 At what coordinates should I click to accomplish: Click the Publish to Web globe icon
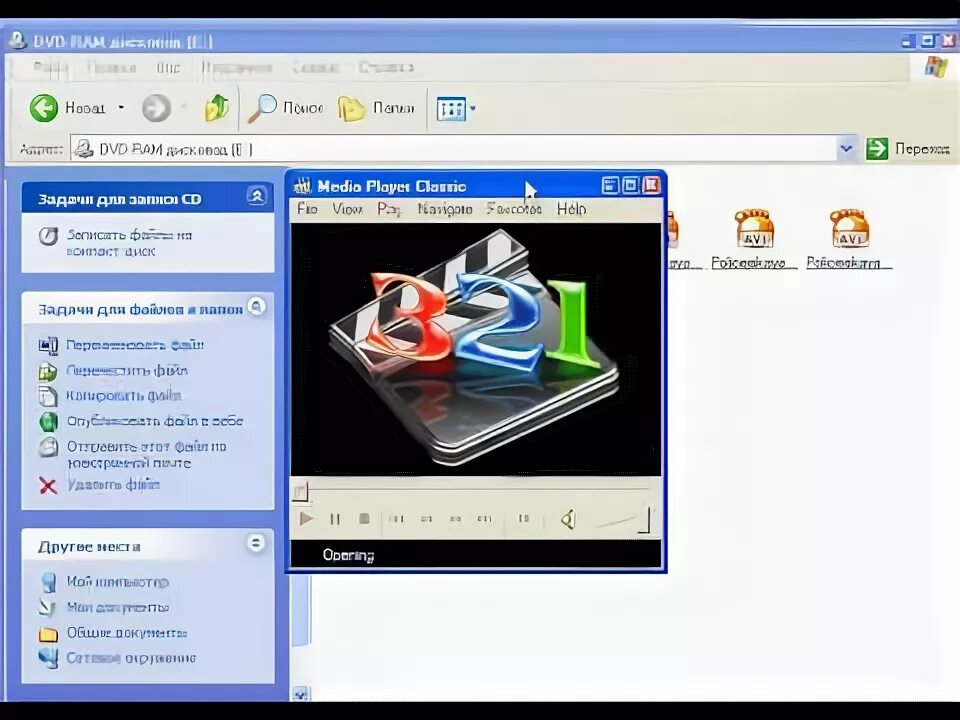point(48,422)
